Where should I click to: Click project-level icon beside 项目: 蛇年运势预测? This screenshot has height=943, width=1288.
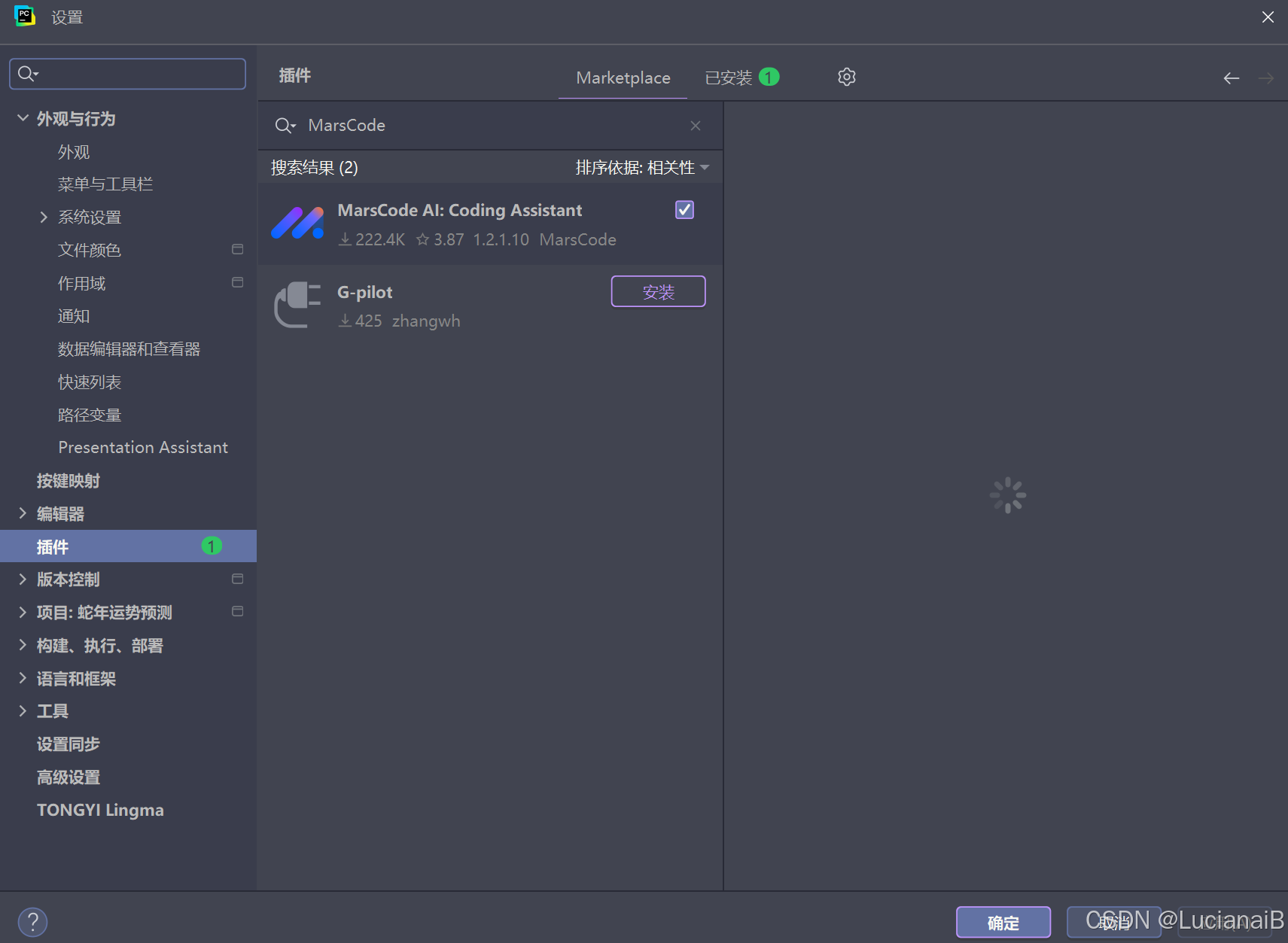pyautogui.click(x=238, y=611)
